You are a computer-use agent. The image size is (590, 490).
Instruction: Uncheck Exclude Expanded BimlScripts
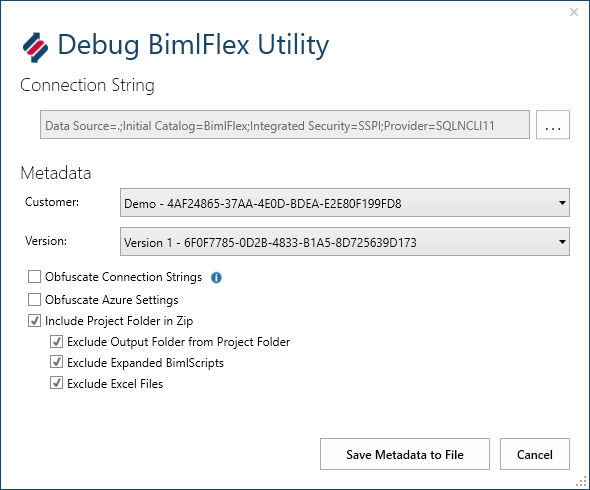click(56, 362)
